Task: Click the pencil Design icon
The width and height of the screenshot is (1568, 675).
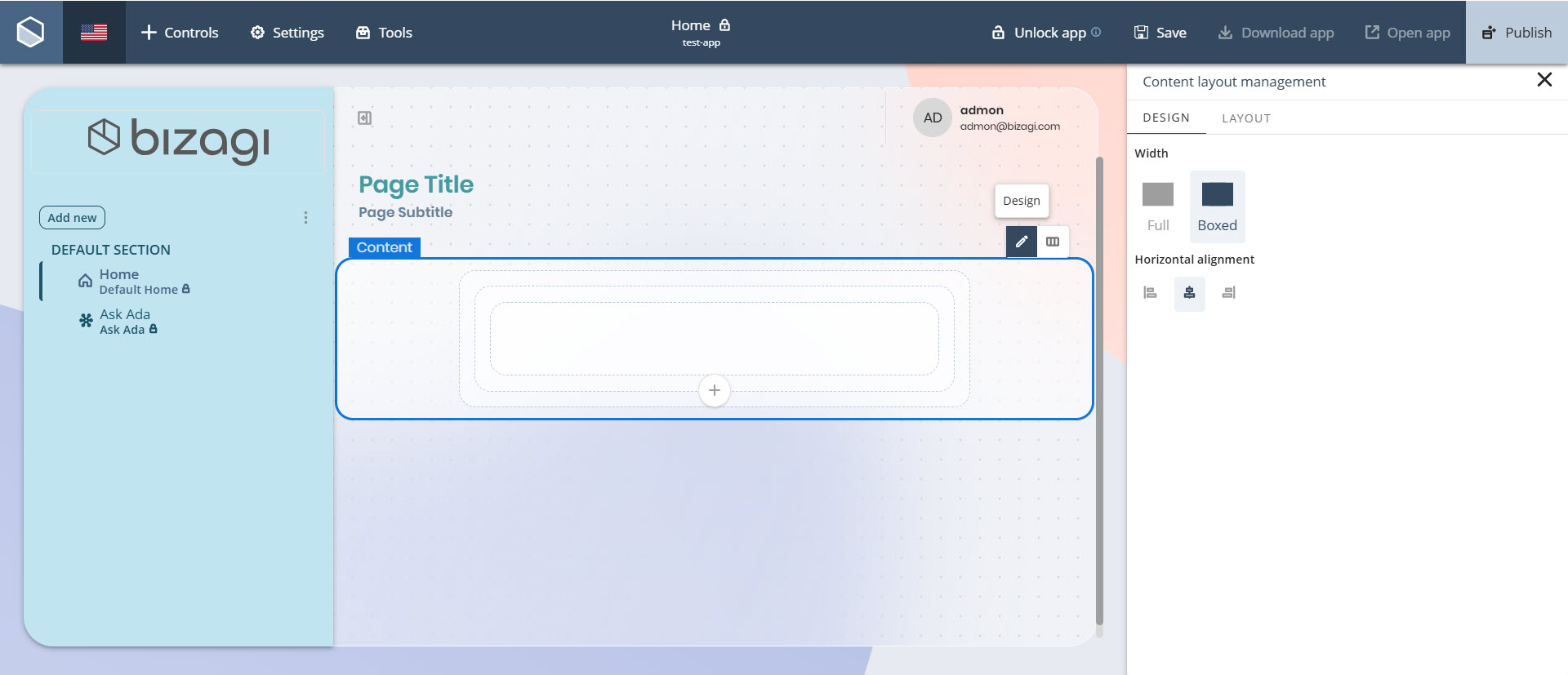Action: [x=1021, y=242]
